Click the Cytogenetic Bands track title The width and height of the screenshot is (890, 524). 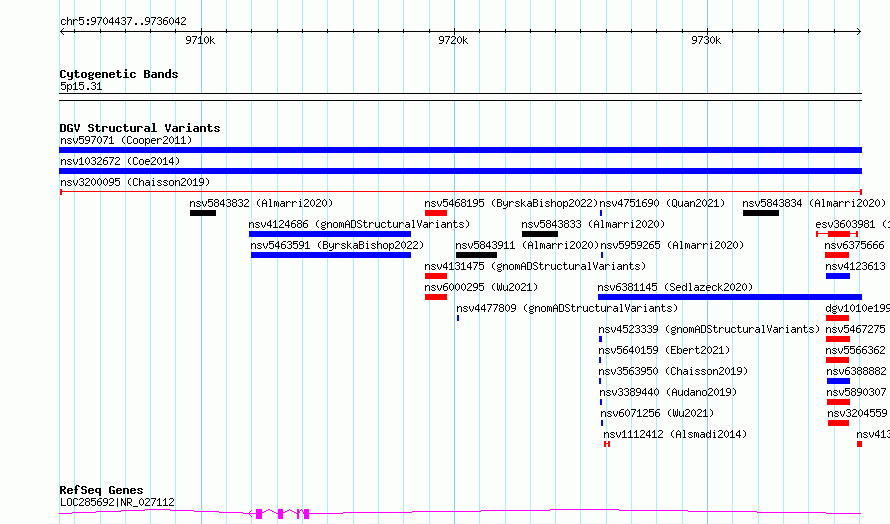point(119,74)
